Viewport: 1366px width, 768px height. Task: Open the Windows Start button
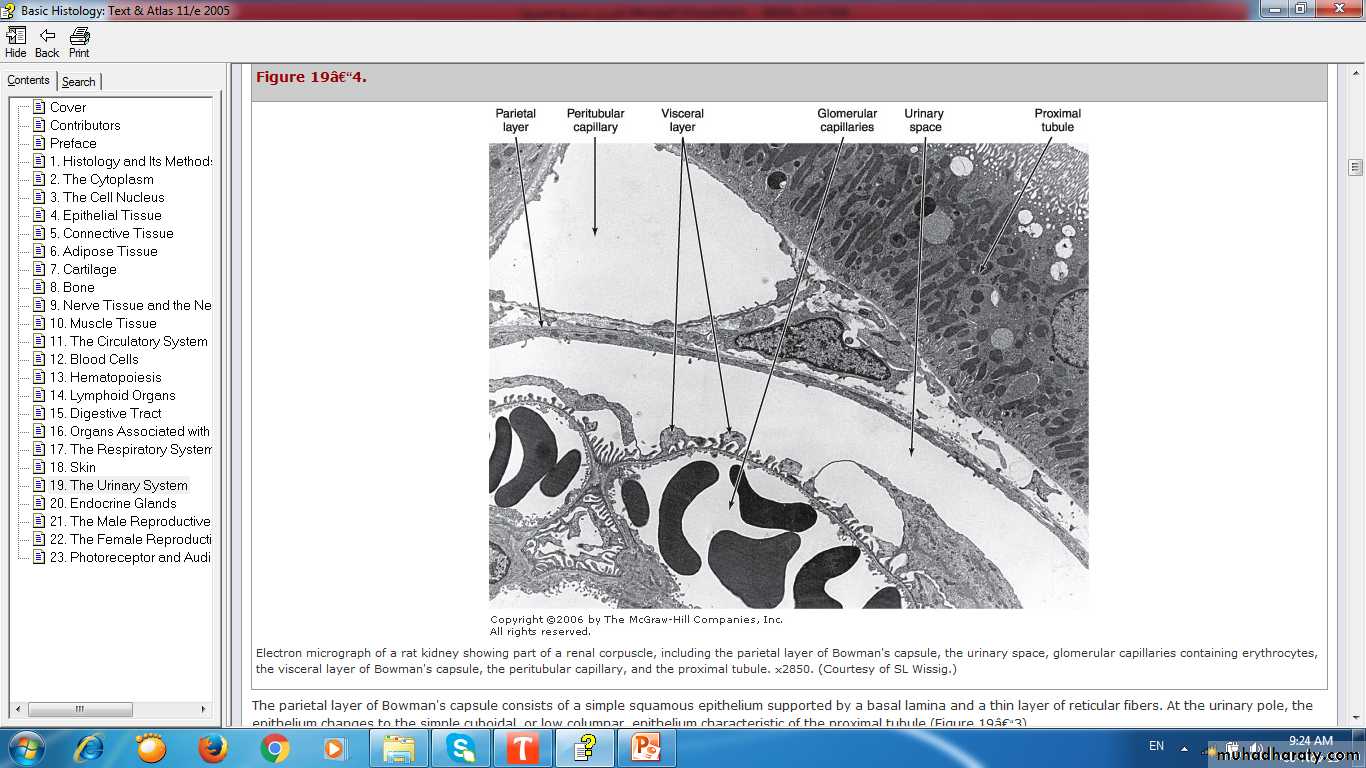click(x=25, y=748)
